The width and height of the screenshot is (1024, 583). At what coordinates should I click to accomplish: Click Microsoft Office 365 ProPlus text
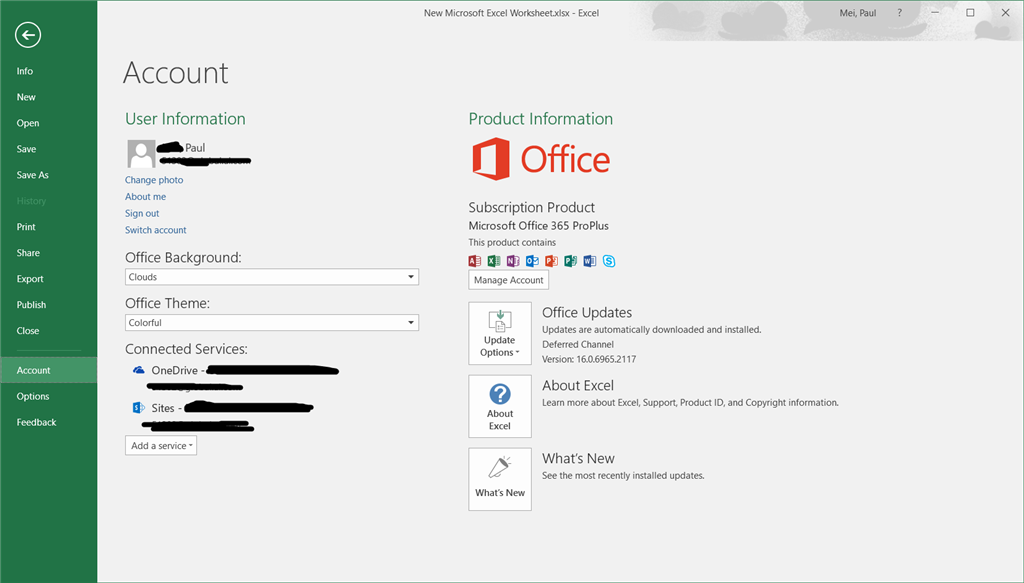(x=538, y=226)
